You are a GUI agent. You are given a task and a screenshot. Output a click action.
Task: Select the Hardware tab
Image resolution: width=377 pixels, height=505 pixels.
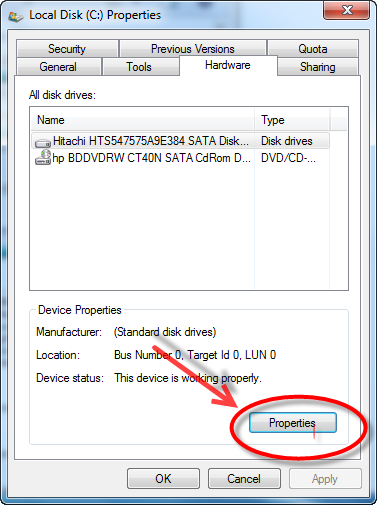(228, 65)
